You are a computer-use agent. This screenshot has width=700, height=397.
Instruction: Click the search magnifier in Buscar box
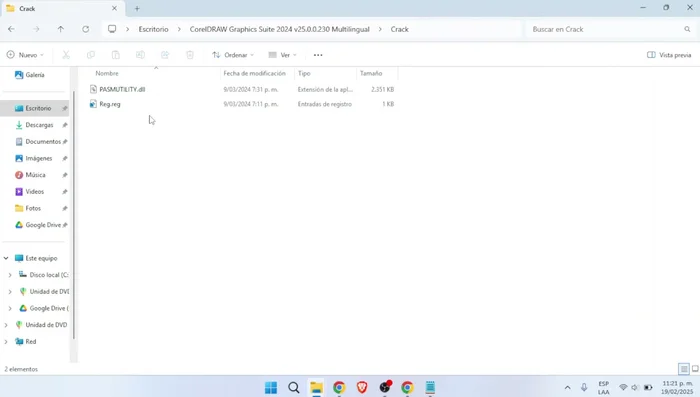click(687, 29)
